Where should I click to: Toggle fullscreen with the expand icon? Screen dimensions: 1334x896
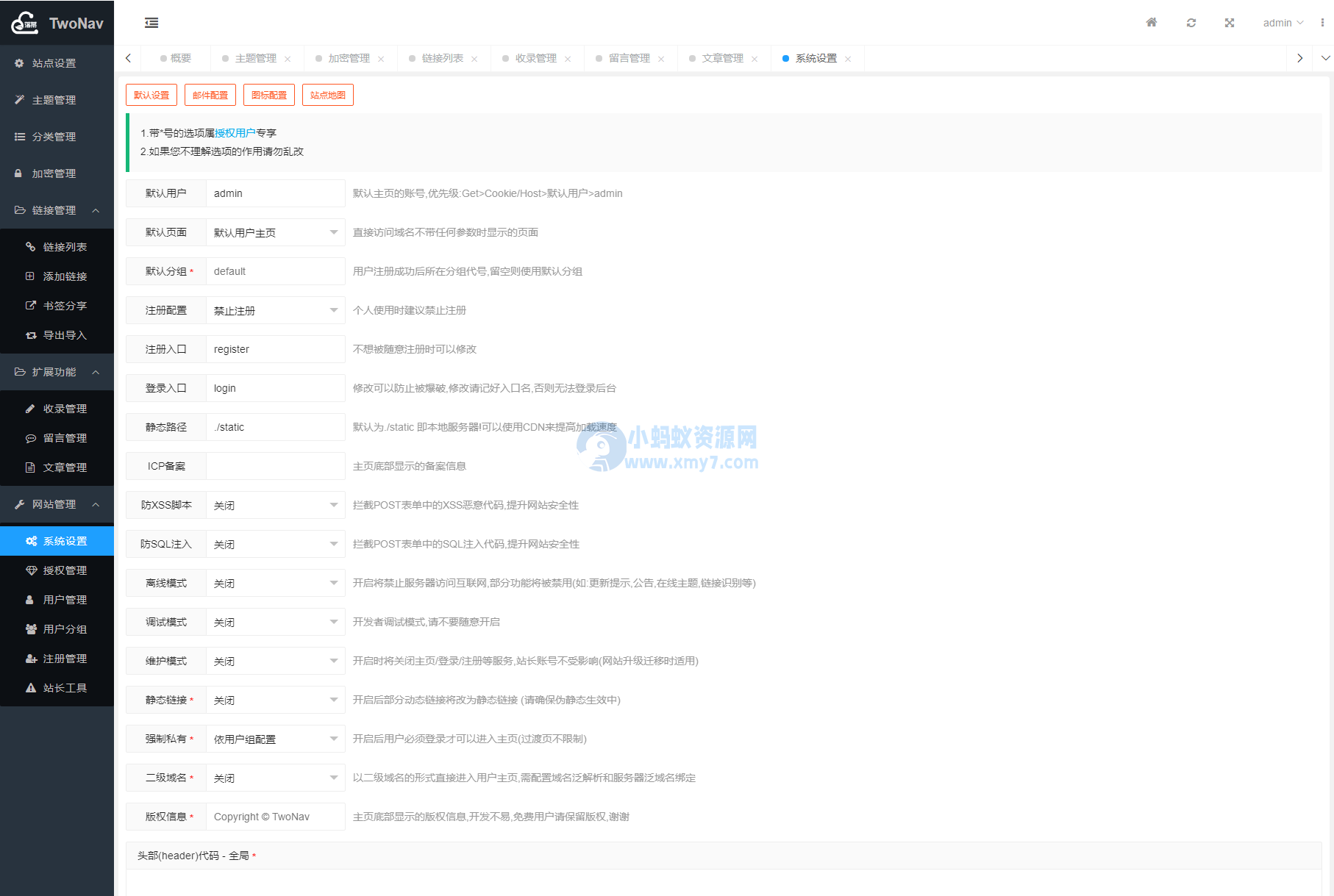click(x=1230, y=23)
